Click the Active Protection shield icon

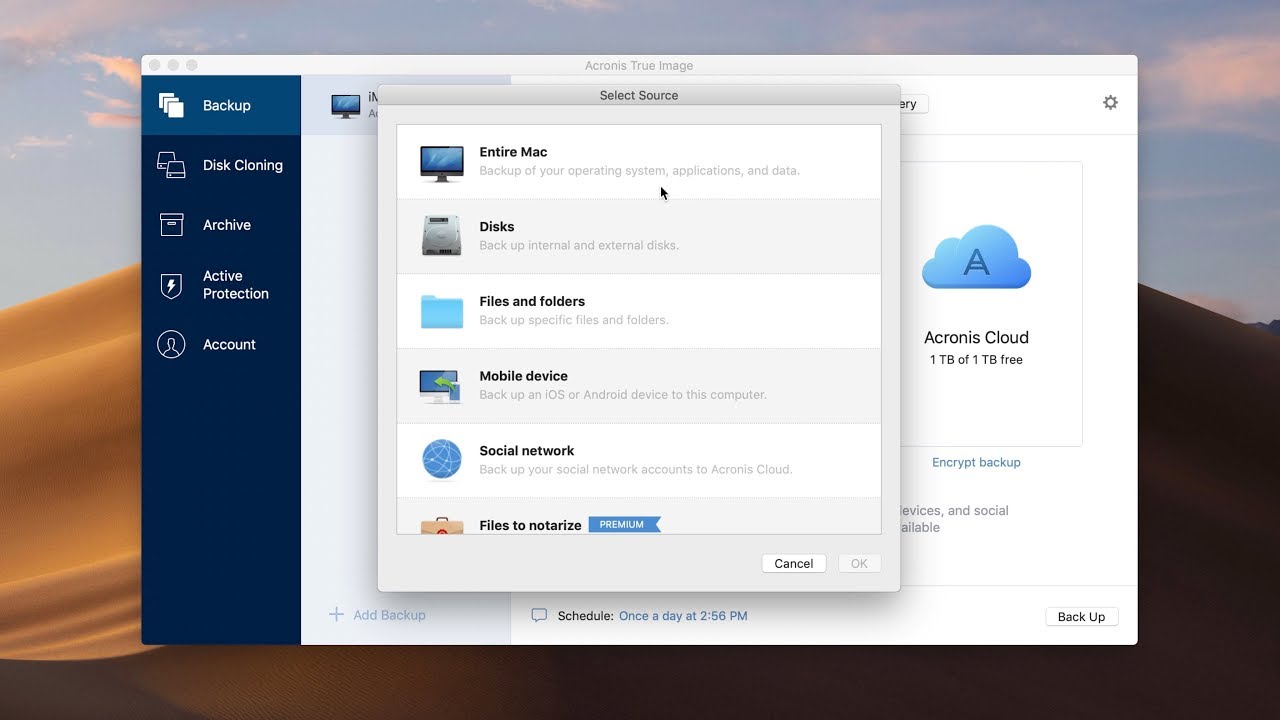pos(171,285)
